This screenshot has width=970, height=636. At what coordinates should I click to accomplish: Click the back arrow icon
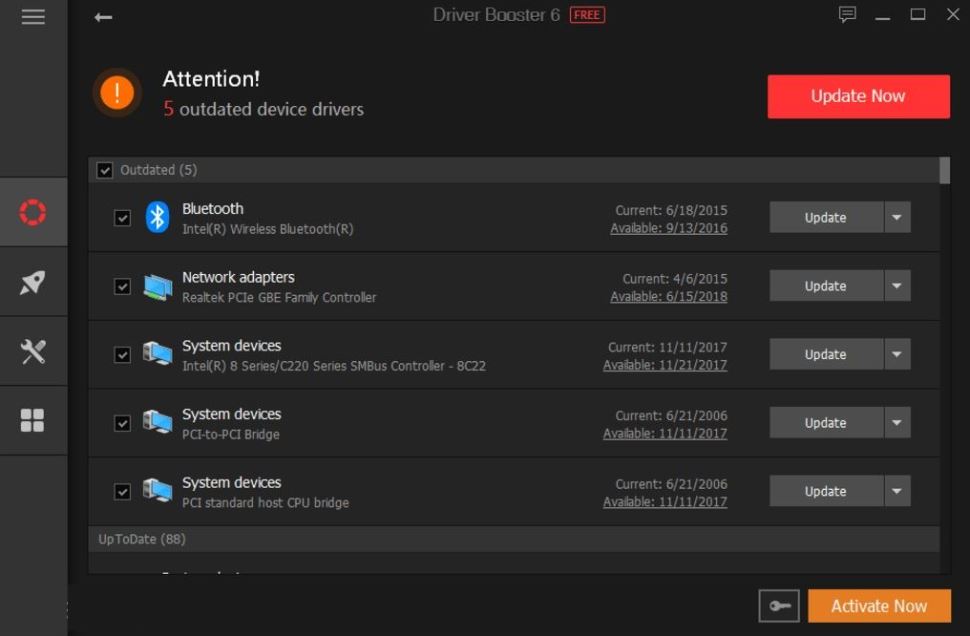103,17
